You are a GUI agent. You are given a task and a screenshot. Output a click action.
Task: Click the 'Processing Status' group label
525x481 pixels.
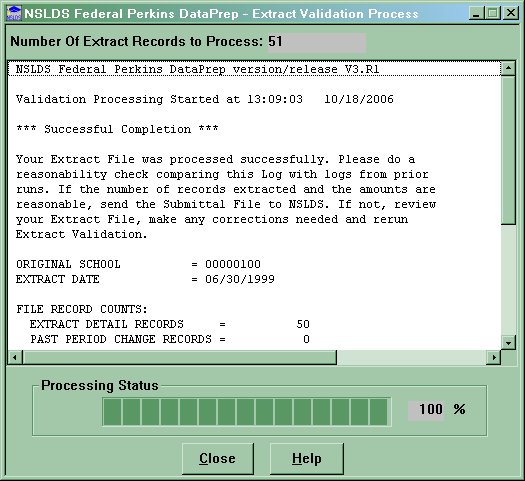pyautogui.click(x=100, y=385)
